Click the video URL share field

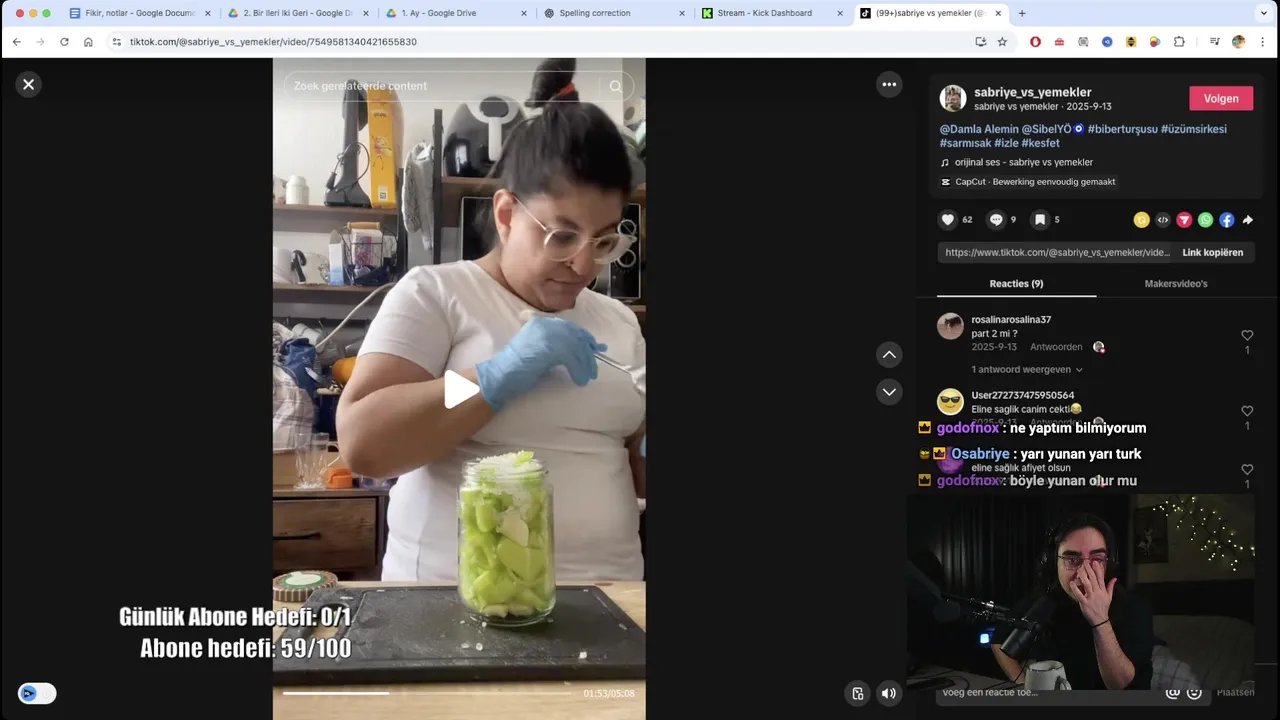click(x=1056, y=253)
